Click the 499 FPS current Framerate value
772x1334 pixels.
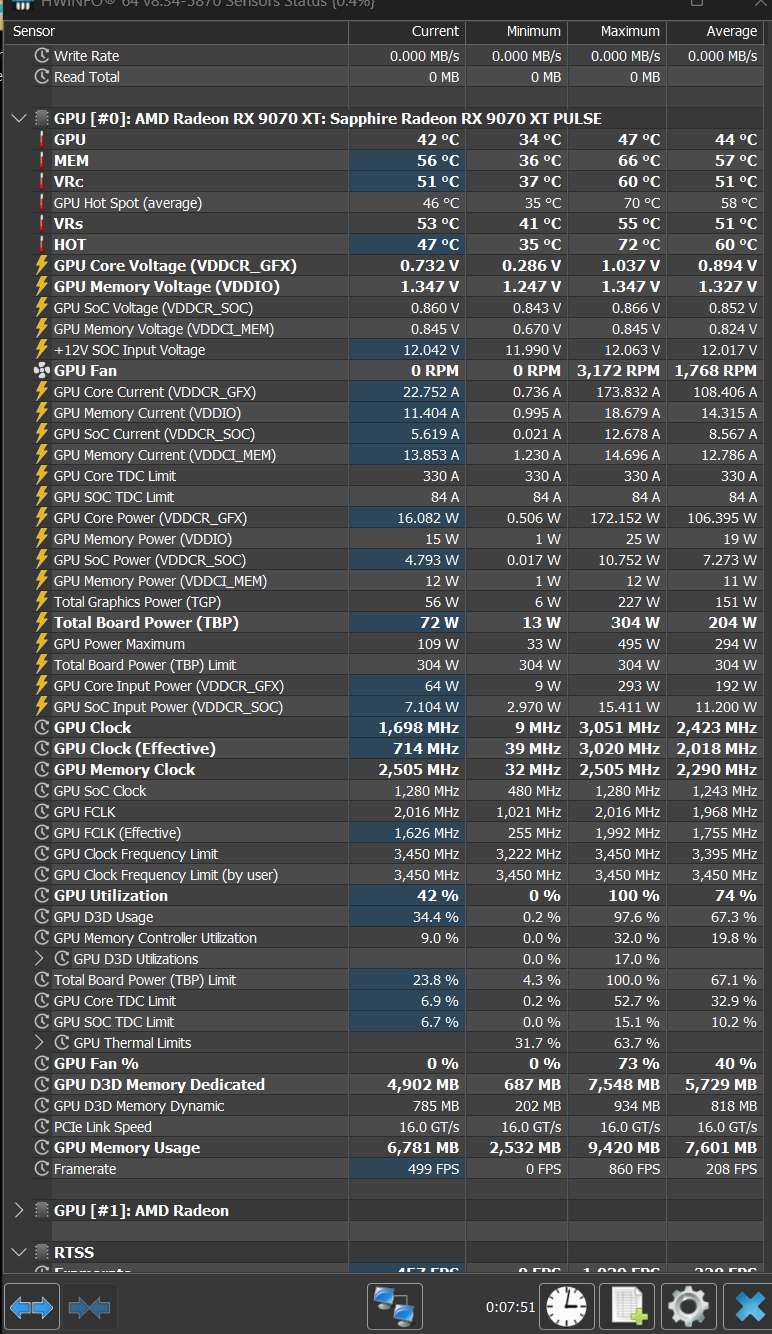[x=433, y=1169]
